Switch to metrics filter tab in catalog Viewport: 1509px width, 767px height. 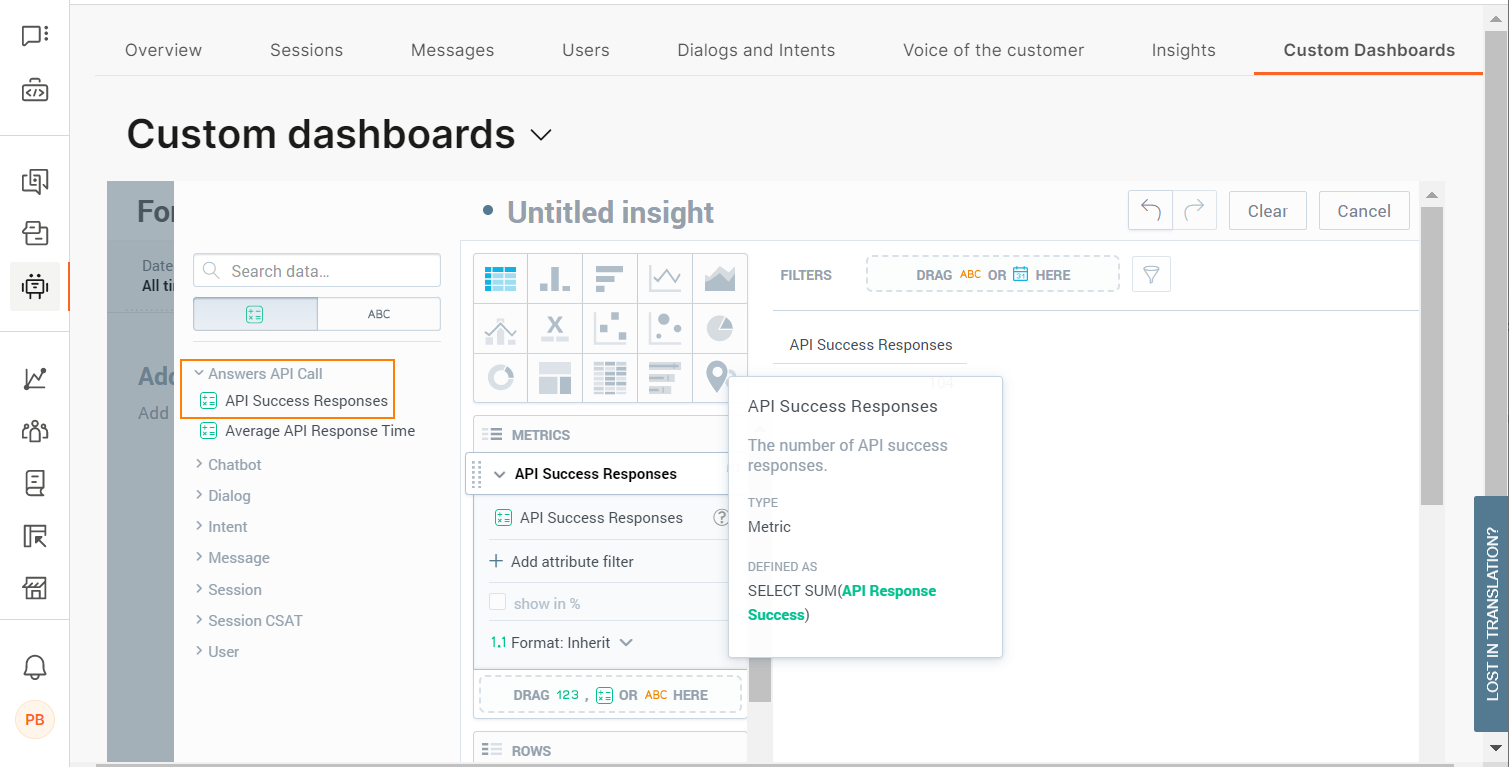point(255,314)
